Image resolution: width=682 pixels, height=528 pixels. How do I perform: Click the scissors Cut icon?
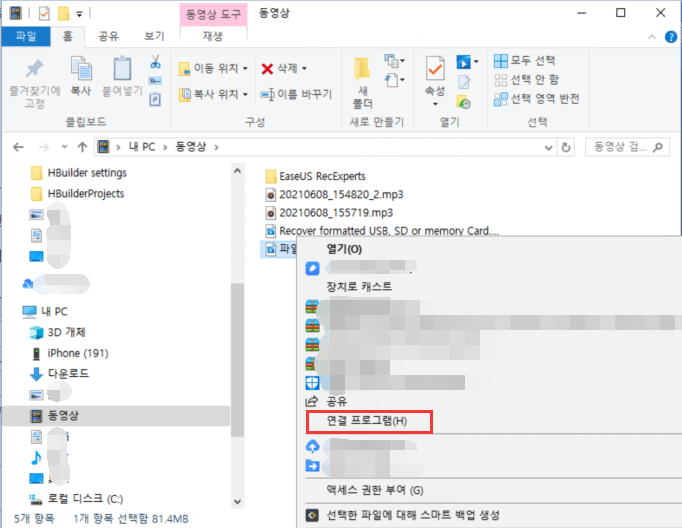[x=155, y=62]
